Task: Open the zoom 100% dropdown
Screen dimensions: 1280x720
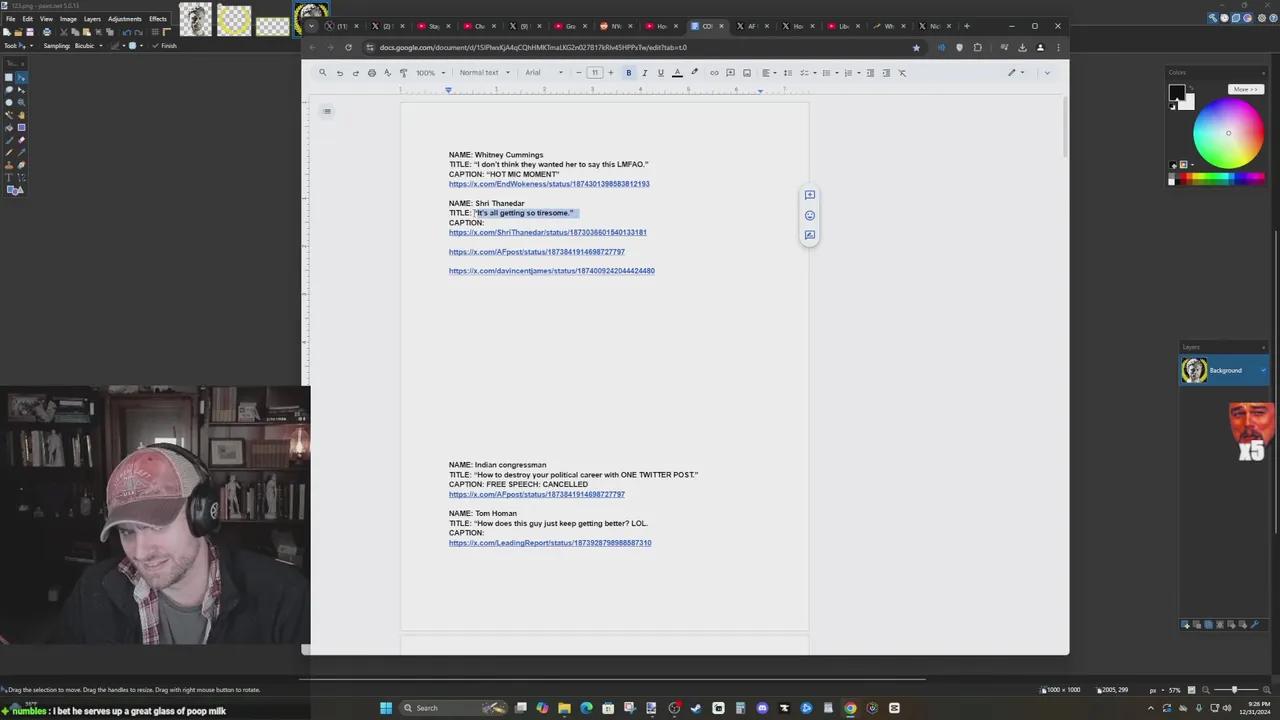Action: (429, 72)
